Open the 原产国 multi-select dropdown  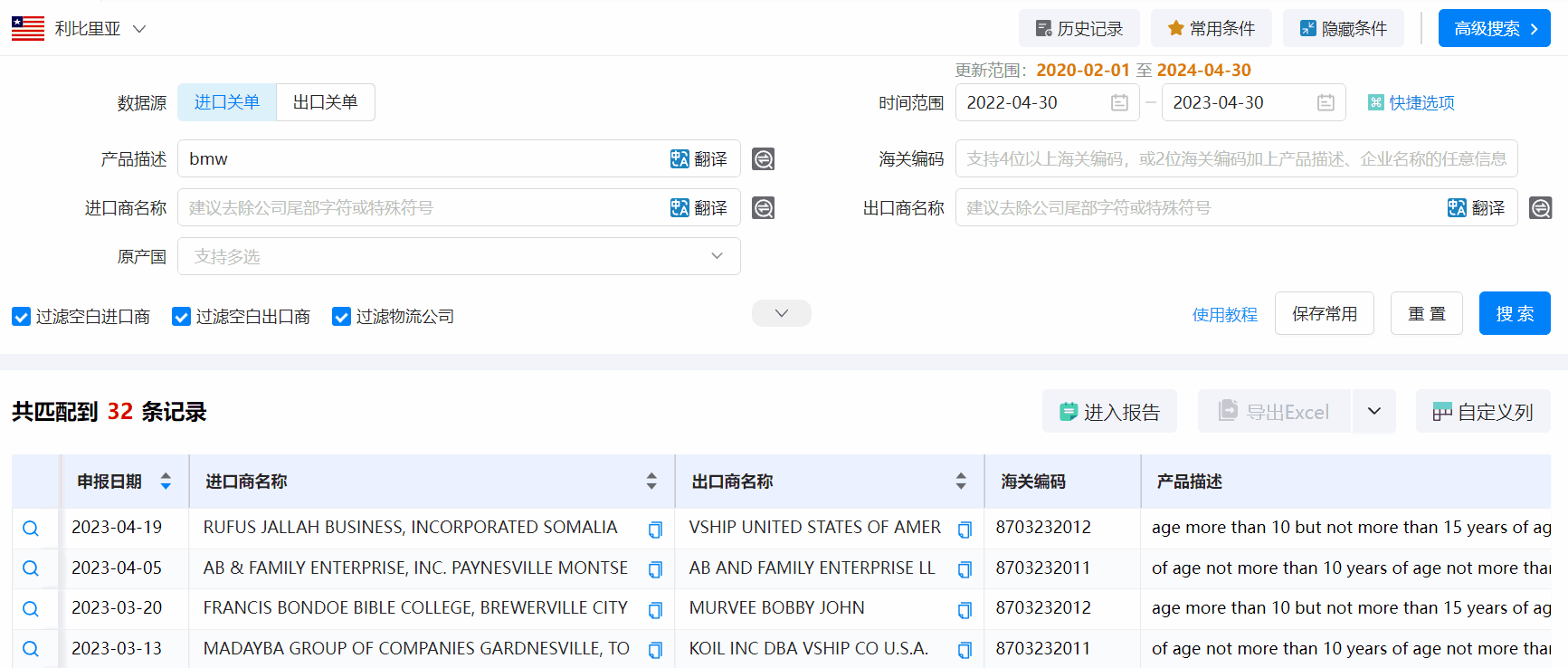(x=459, y=257)
